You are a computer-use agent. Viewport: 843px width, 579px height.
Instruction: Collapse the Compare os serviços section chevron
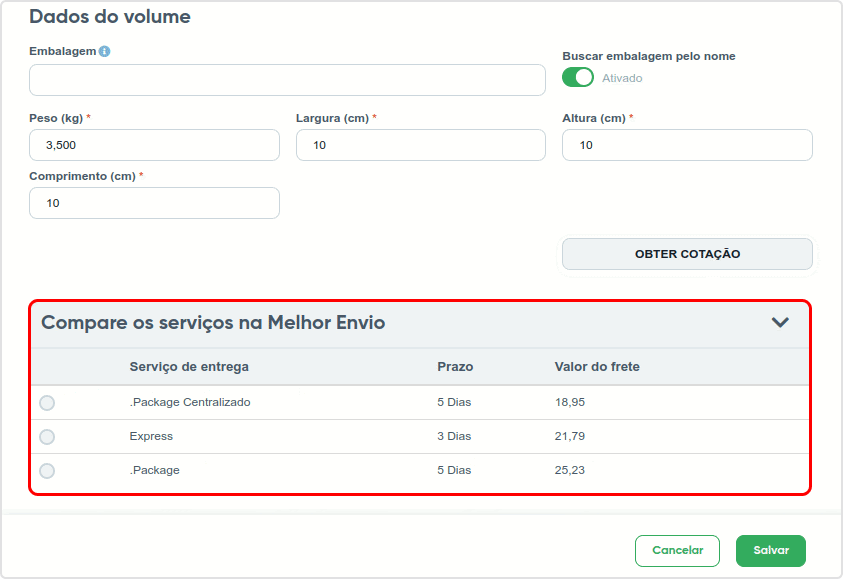pos(780,322)
